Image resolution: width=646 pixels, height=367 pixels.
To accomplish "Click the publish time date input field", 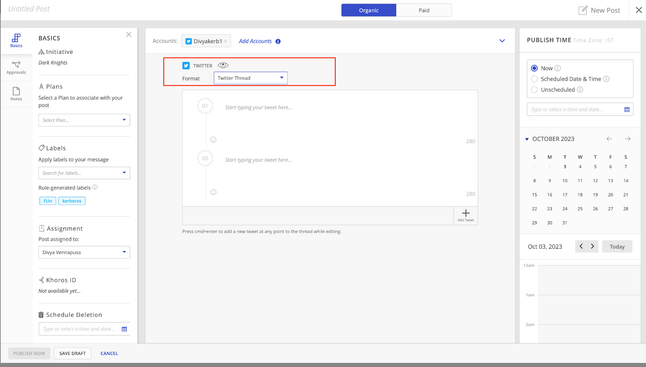I will (x=580, y=110).
